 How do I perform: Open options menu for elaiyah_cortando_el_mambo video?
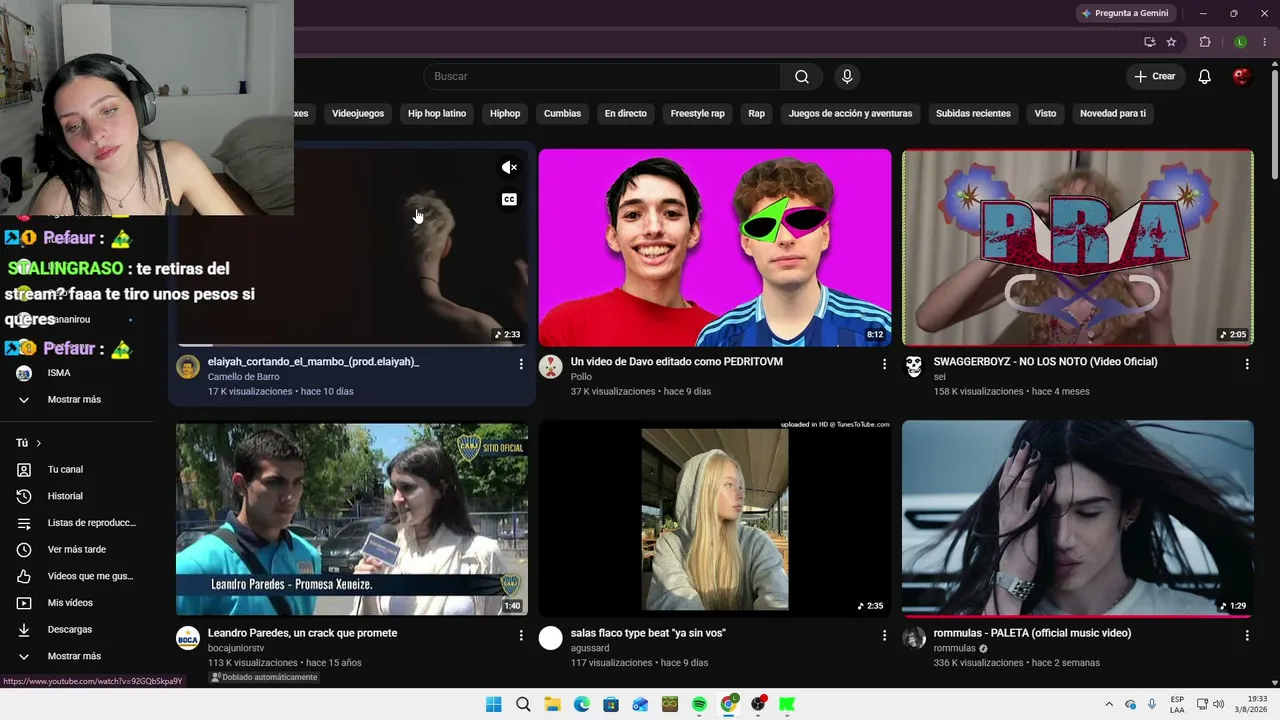pos(521,364)
